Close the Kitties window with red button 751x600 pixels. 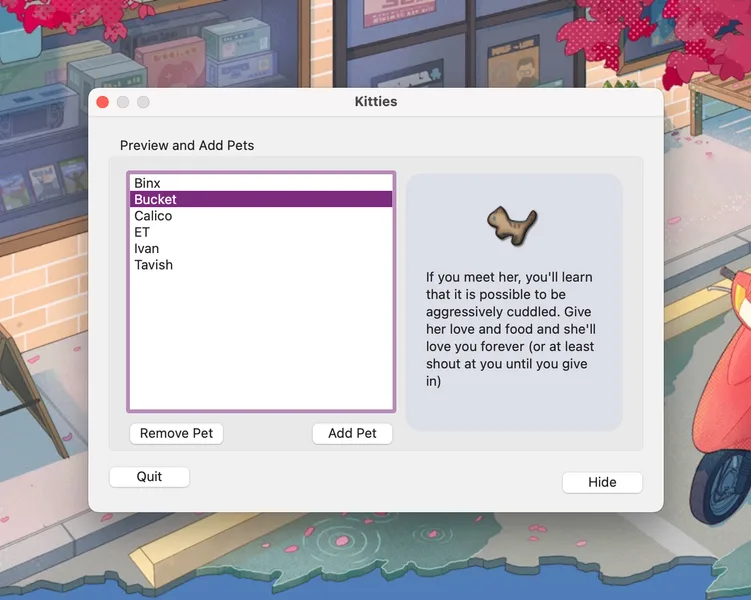click(102, 102)
